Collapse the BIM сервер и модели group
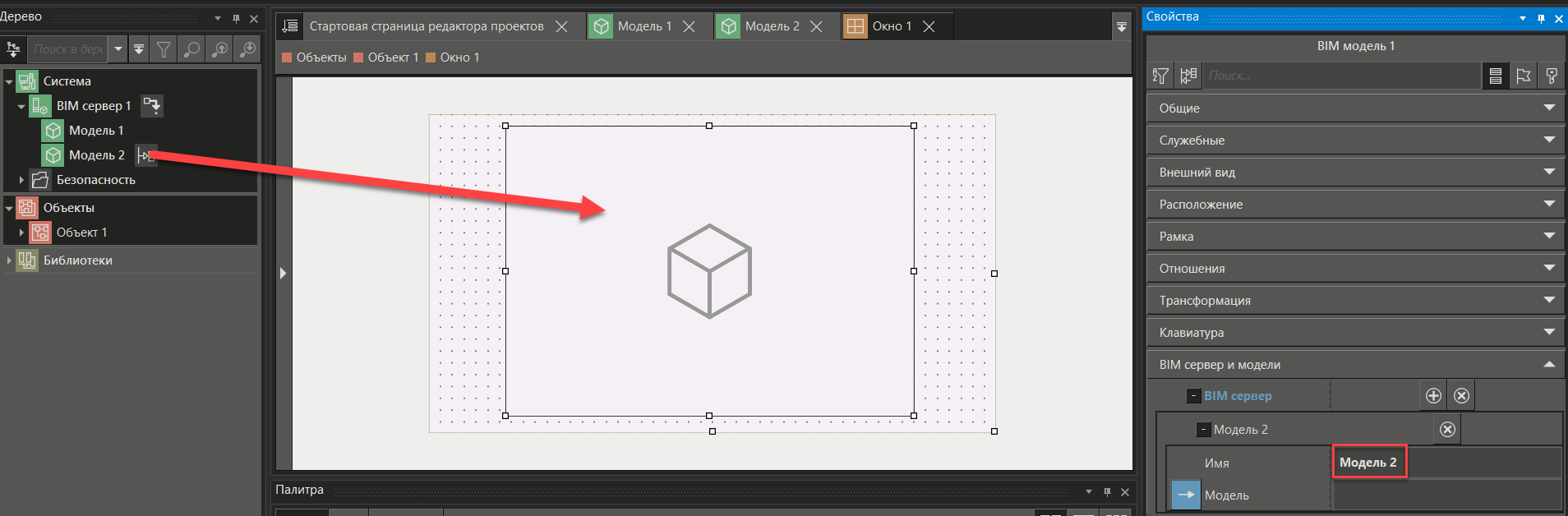 pos(1355,365)
